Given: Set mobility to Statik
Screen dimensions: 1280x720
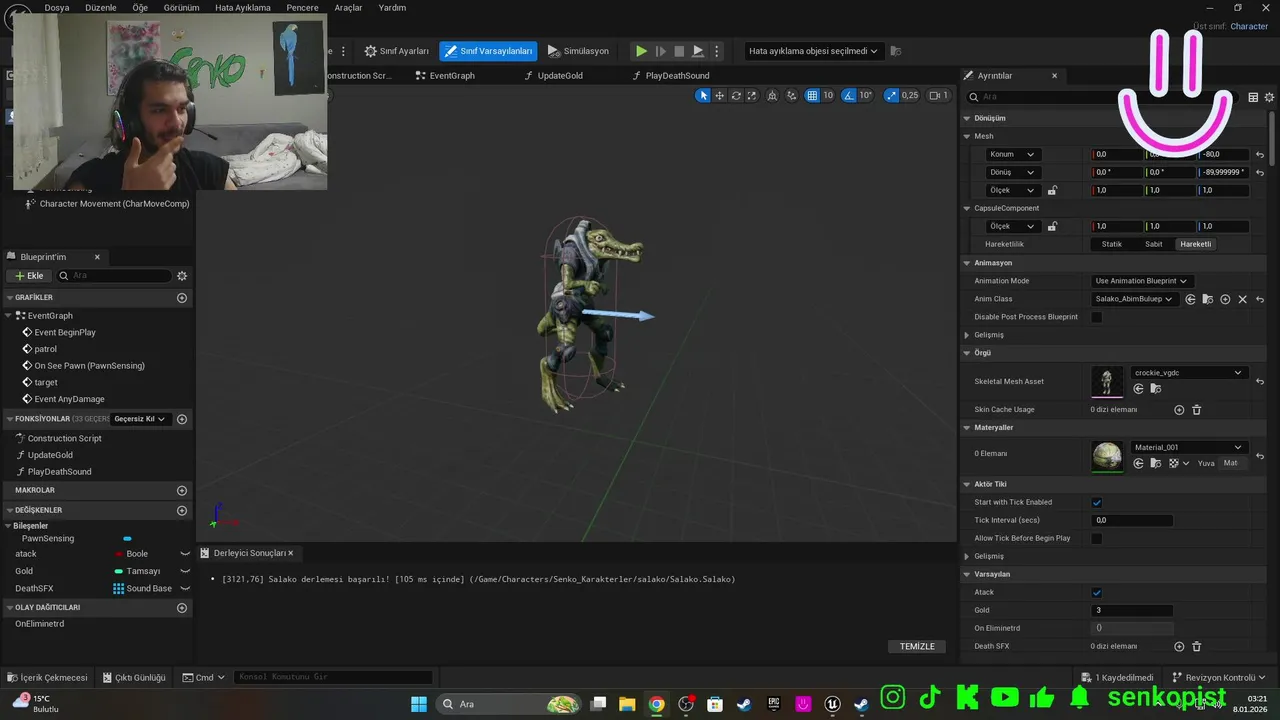Looking at the screenshot, I should (x=1112, y=244).
